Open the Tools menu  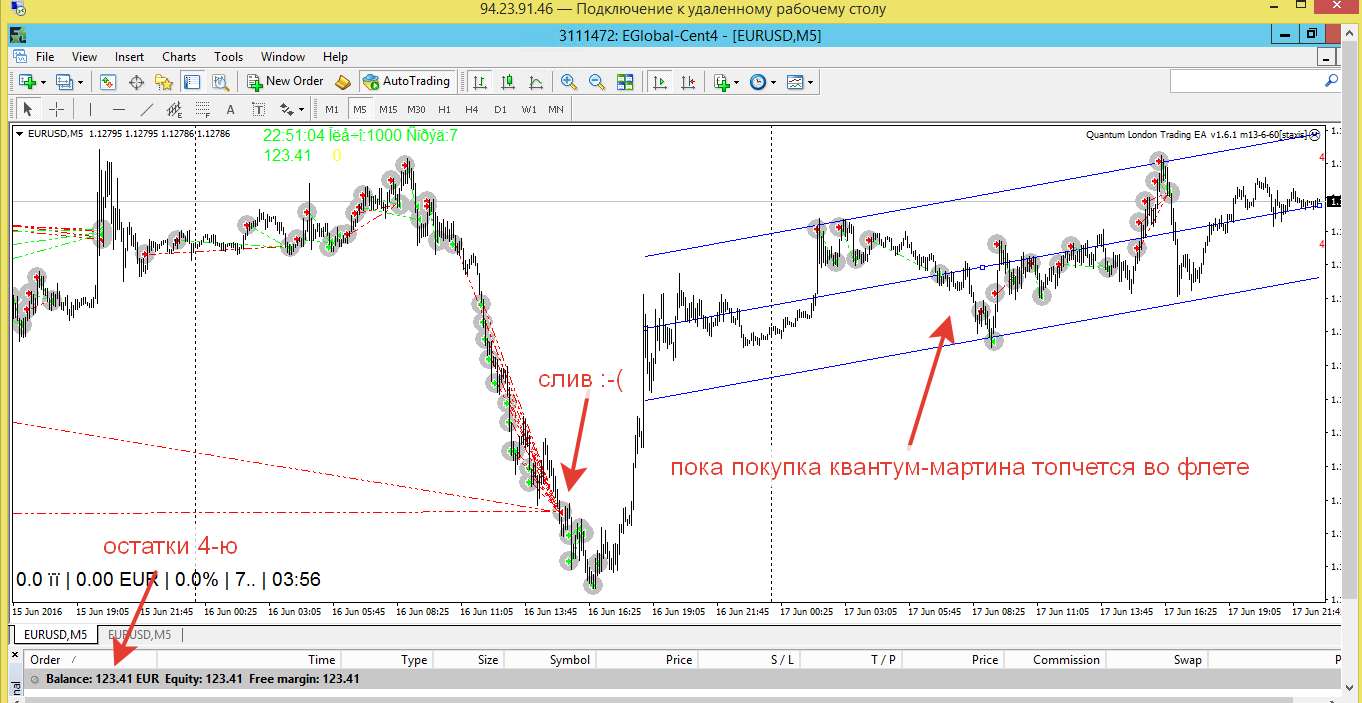[228, 57]
